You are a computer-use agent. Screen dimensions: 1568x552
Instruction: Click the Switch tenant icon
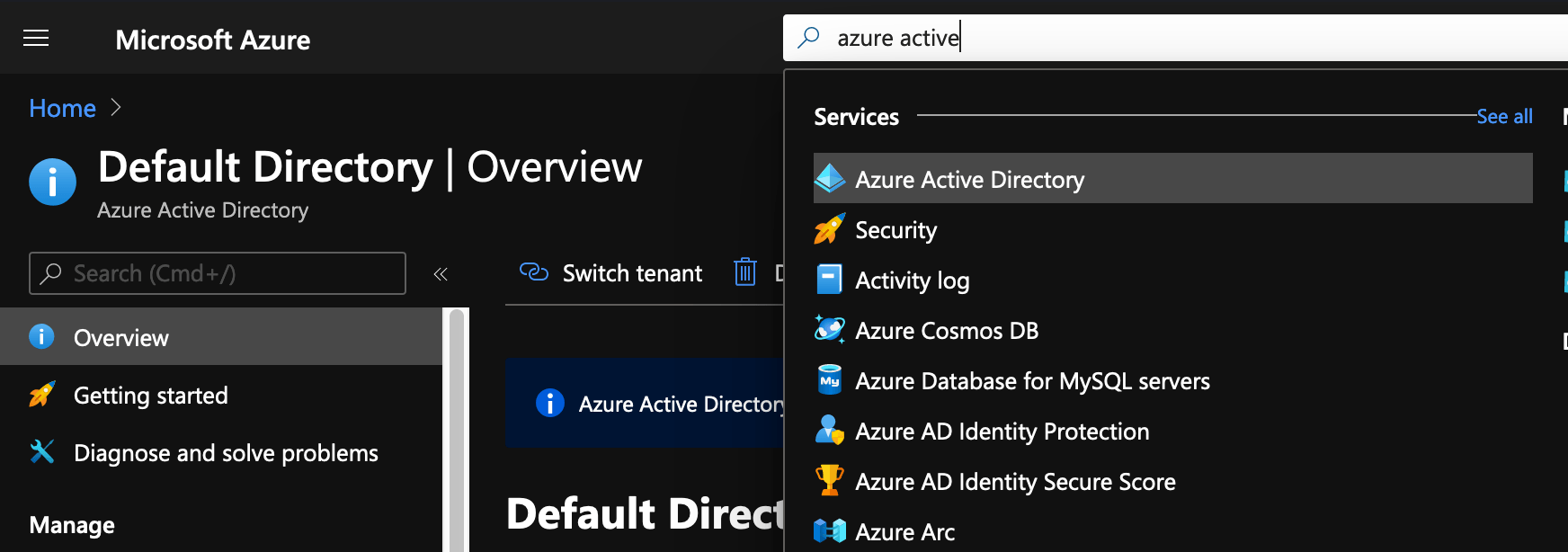coord(534,272)
